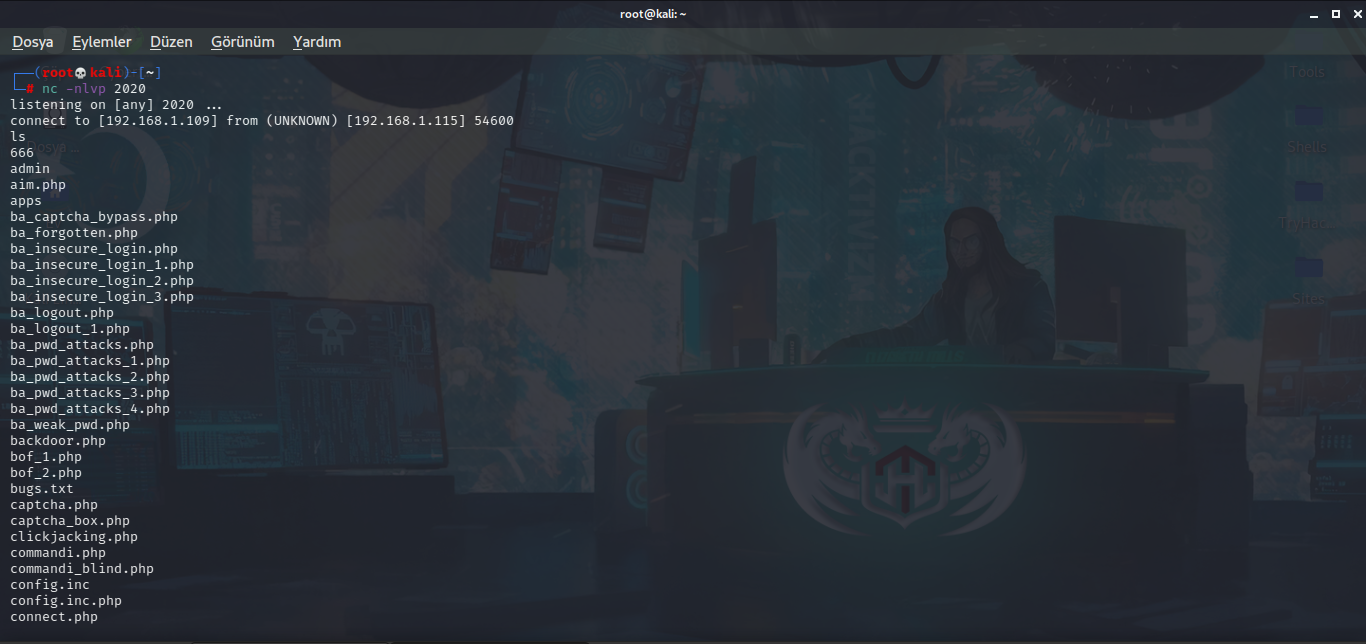Screen dimensions: 1366x644
Task: Click 'commandi_blind.php' file name
Action: coord(82,569)
